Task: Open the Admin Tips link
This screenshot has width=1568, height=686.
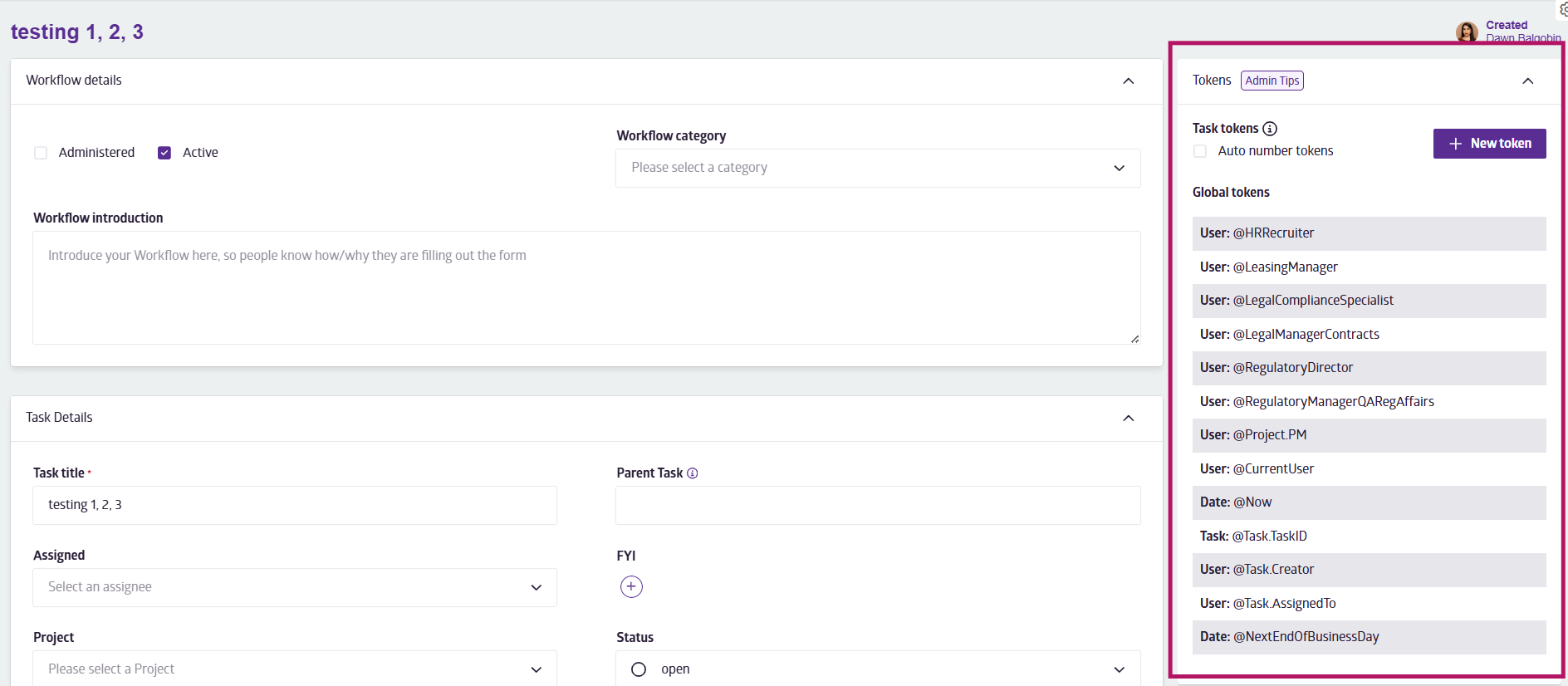Action: 1272,81
